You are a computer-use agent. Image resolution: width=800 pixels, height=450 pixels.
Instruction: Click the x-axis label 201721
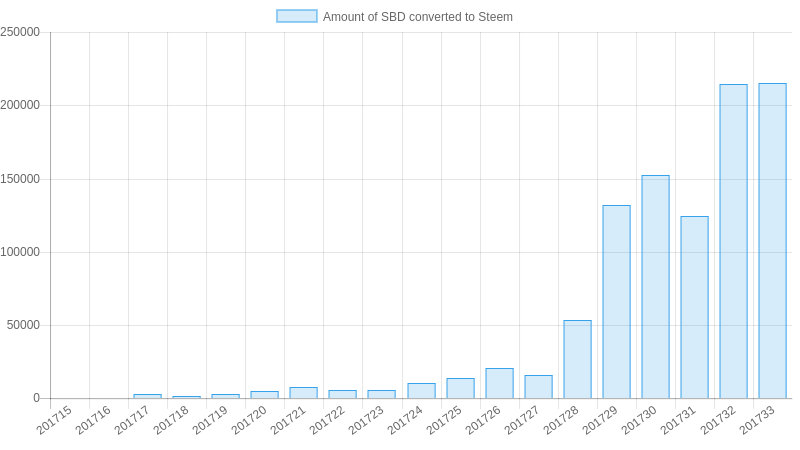click(x=288, y=420)
